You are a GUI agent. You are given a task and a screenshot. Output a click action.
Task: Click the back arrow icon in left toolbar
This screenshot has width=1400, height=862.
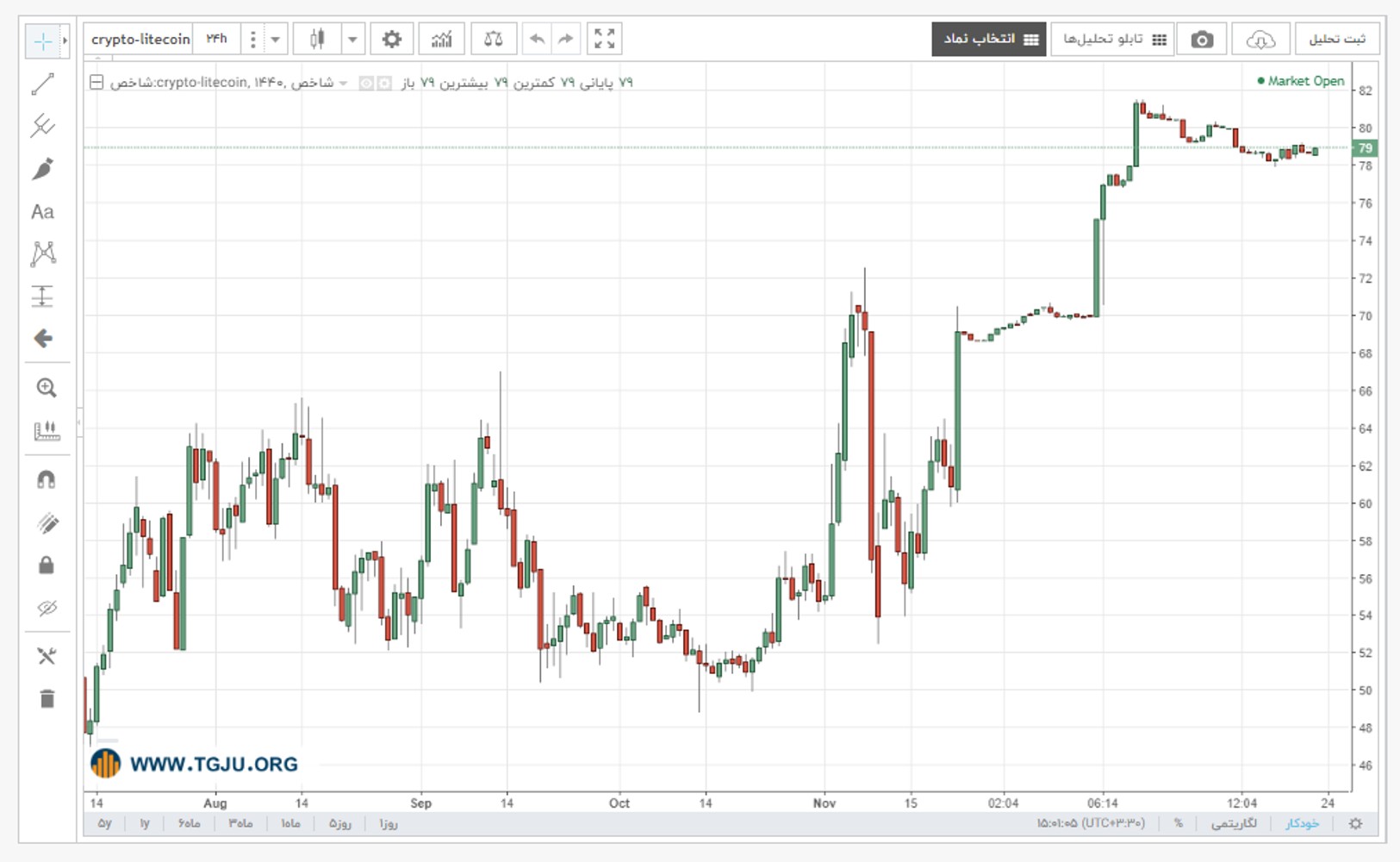pos(43,338)
